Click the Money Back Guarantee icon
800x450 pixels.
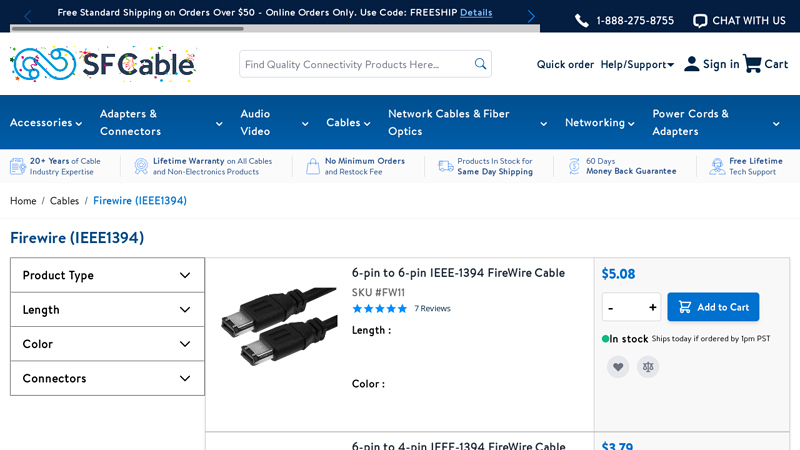[574, 166]
